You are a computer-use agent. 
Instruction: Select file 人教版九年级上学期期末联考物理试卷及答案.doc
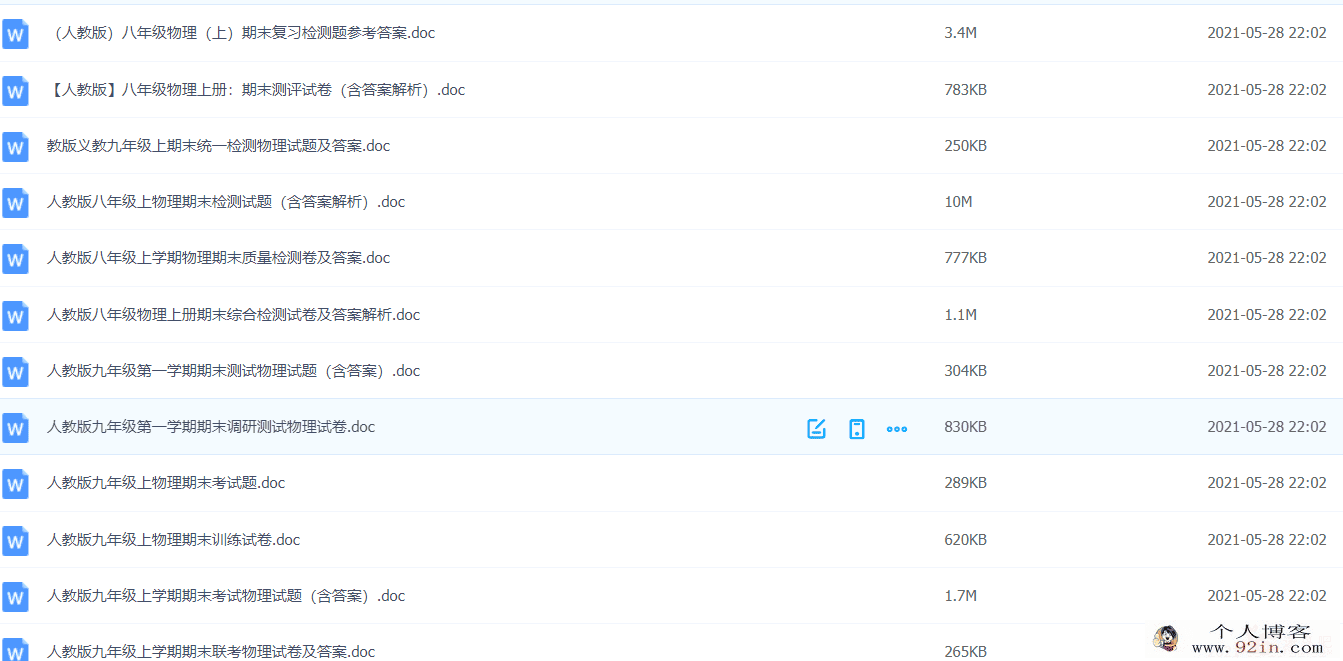click(x=211, y=651)
